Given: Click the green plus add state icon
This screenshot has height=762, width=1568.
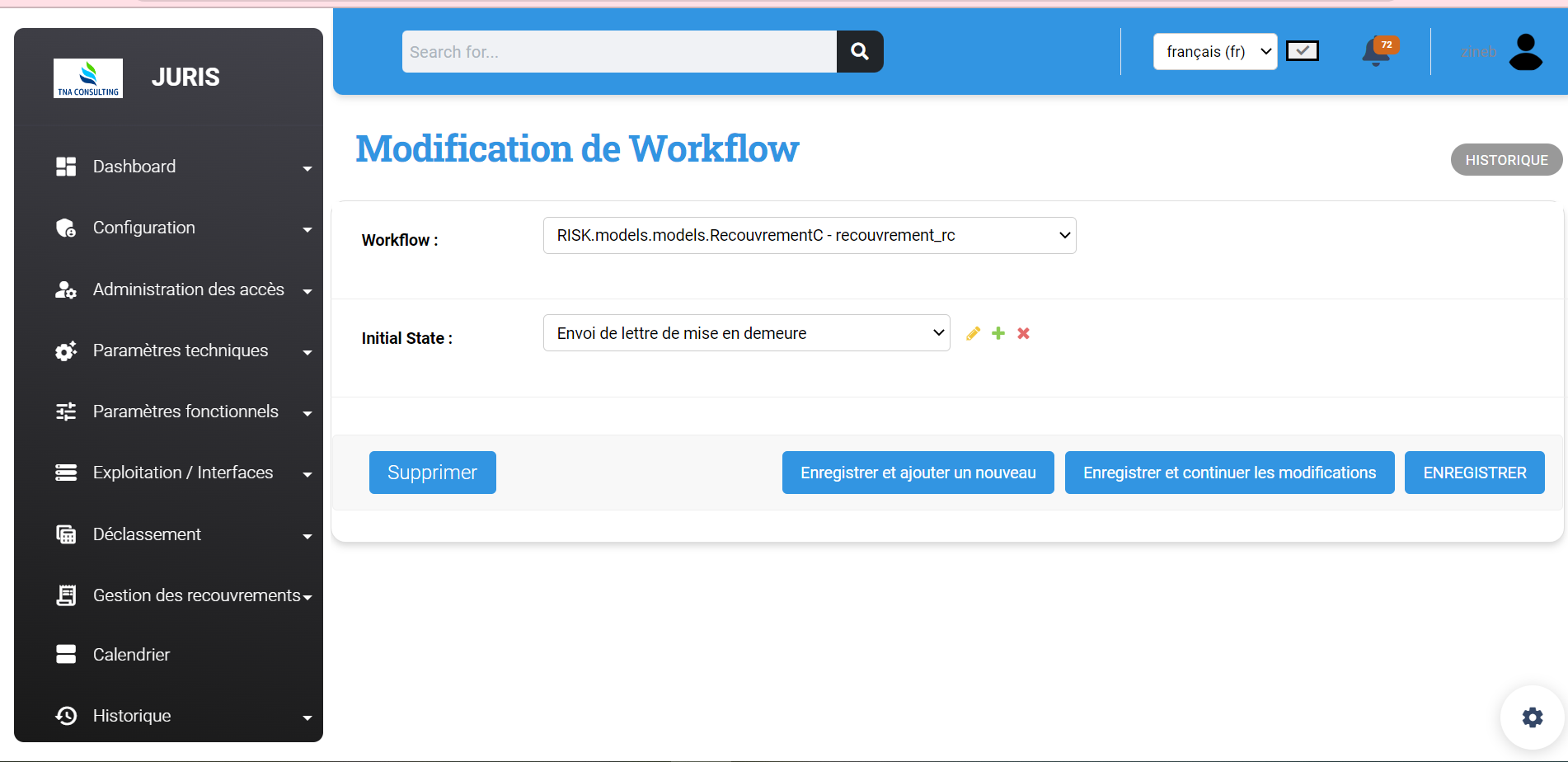Looking at the screenshot, I should (x=998, y=333).
